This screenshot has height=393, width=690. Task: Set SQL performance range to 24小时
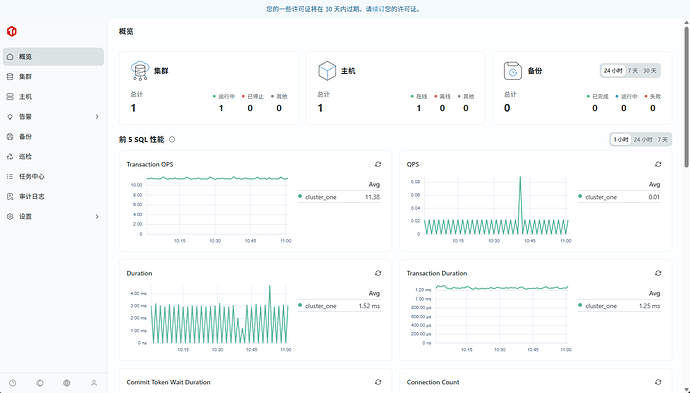click(643, 140)
